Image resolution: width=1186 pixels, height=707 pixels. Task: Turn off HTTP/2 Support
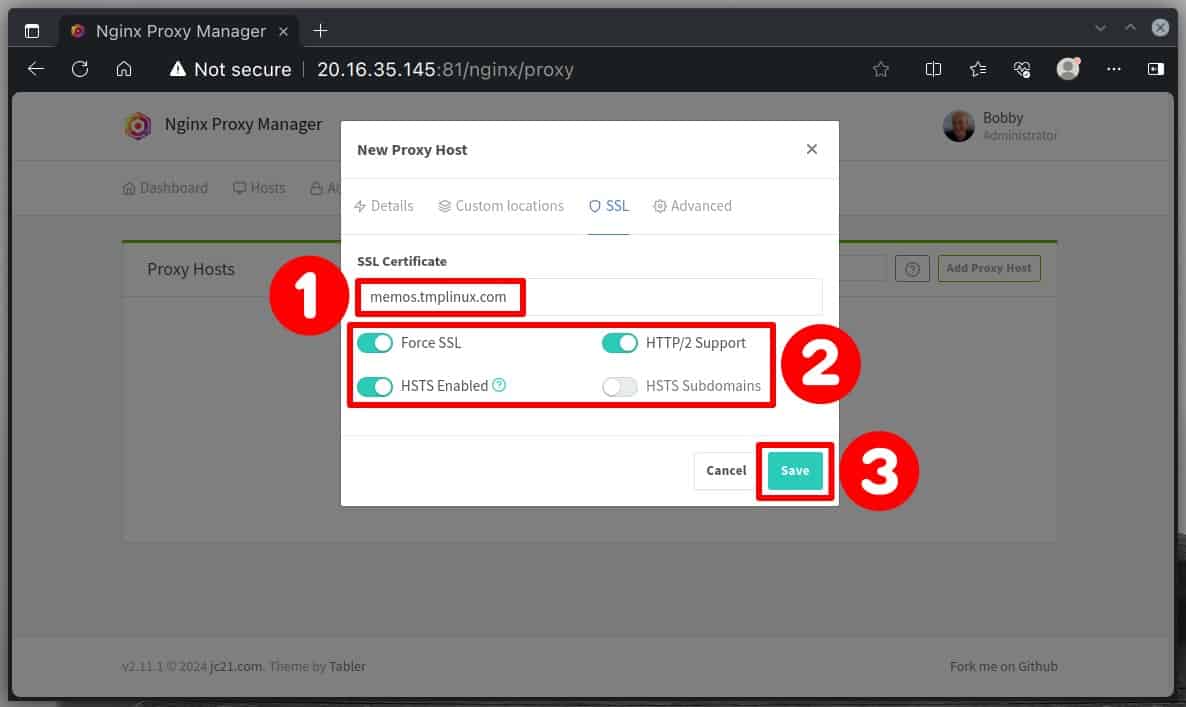tap(620, 342)
